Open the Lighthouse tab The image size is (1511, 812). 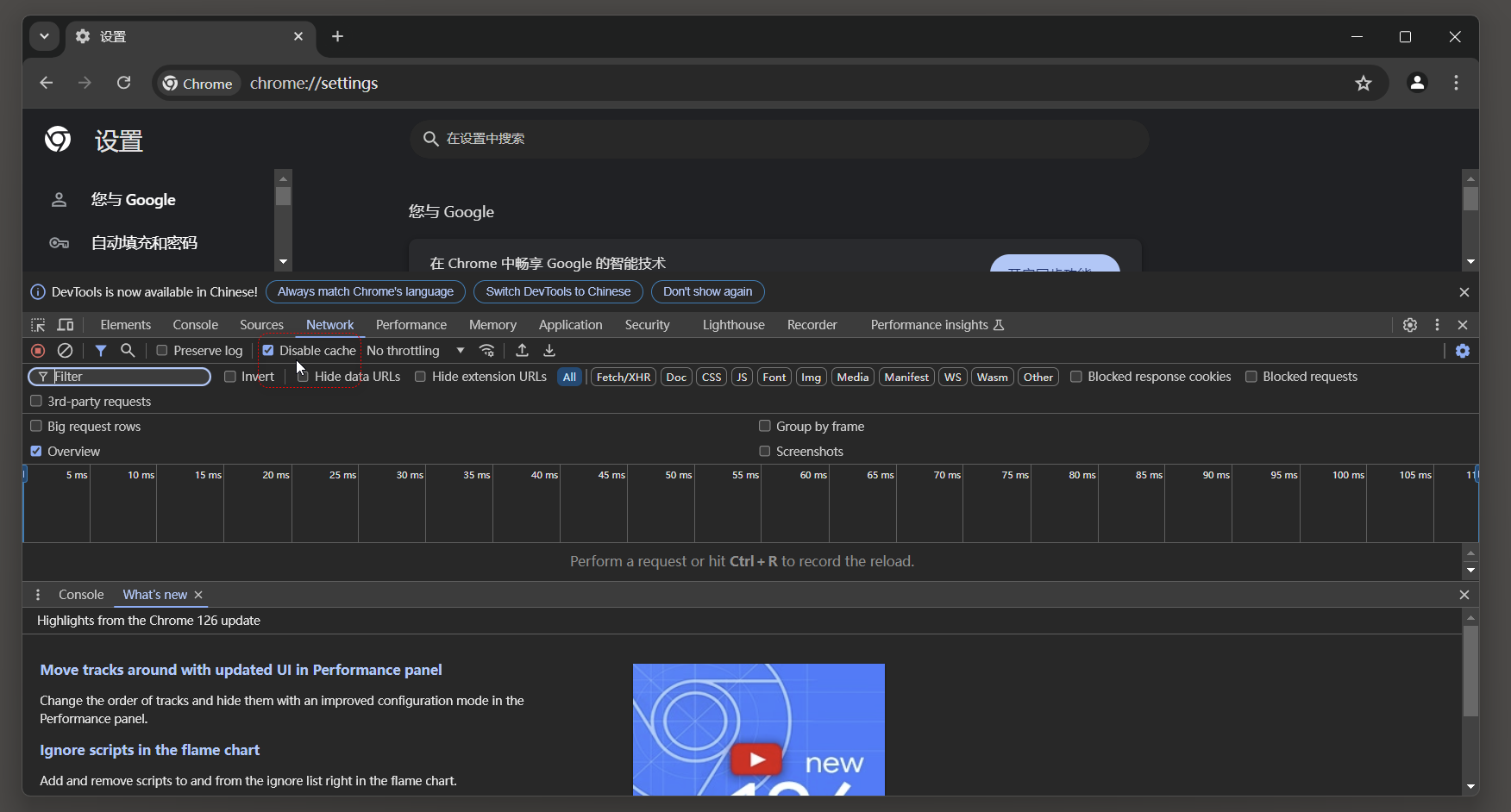[x=734, y=325]
